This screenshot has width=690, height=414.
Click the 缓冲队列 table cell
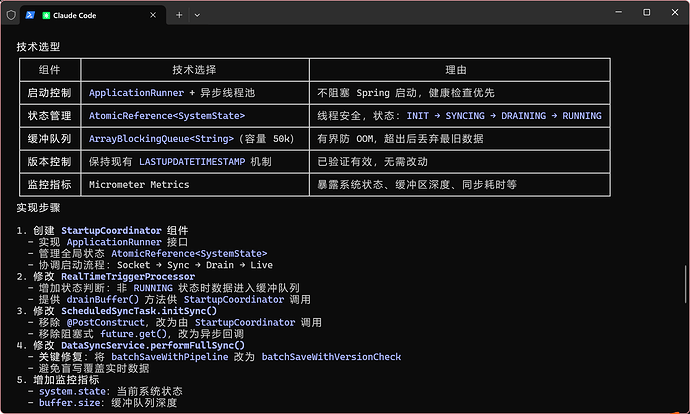(49, 139)
